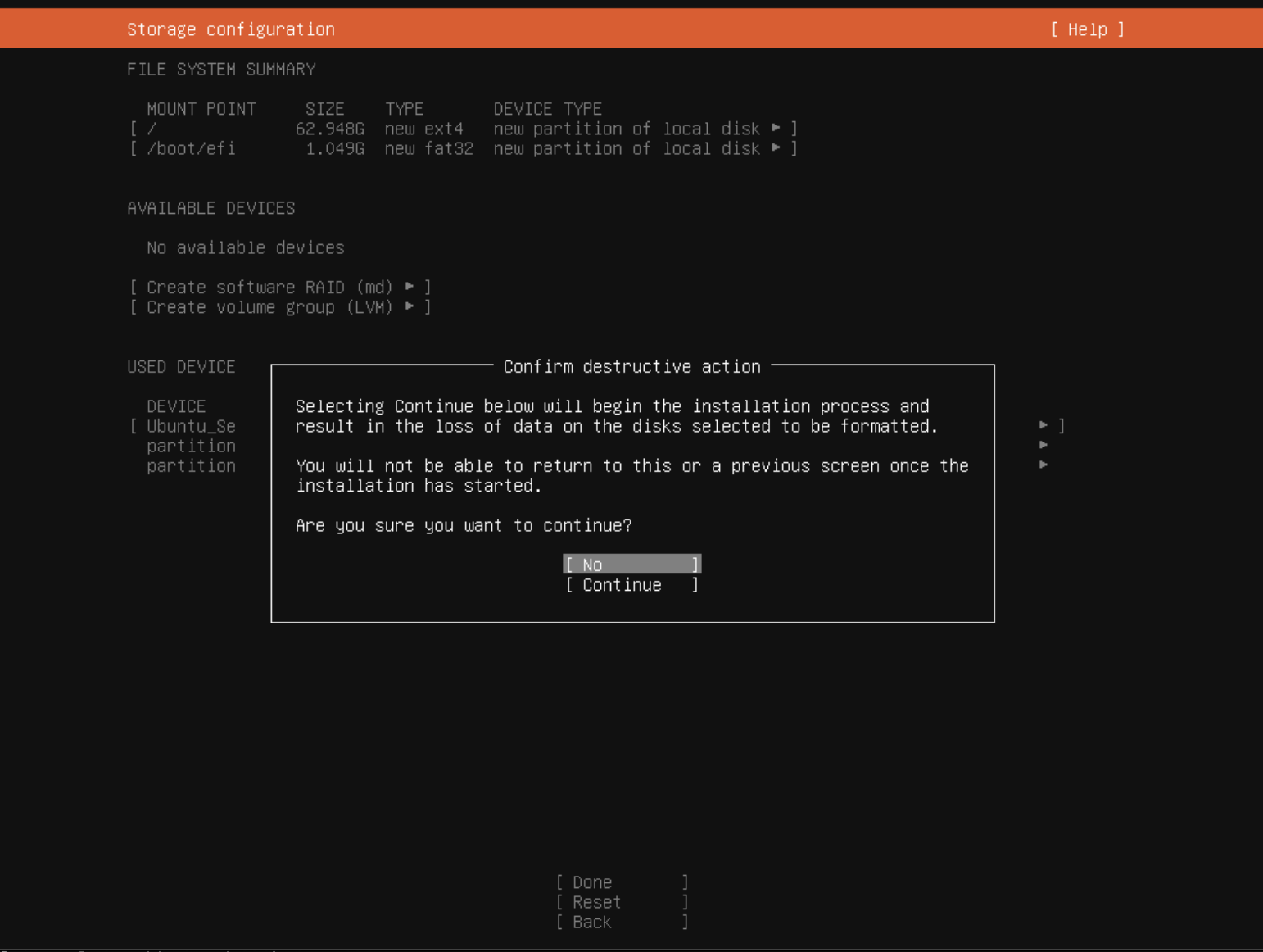Go Back to the previous screen
Viewport: 1263px width, 952px height.
pyautogui.click(x=622, y=923)
